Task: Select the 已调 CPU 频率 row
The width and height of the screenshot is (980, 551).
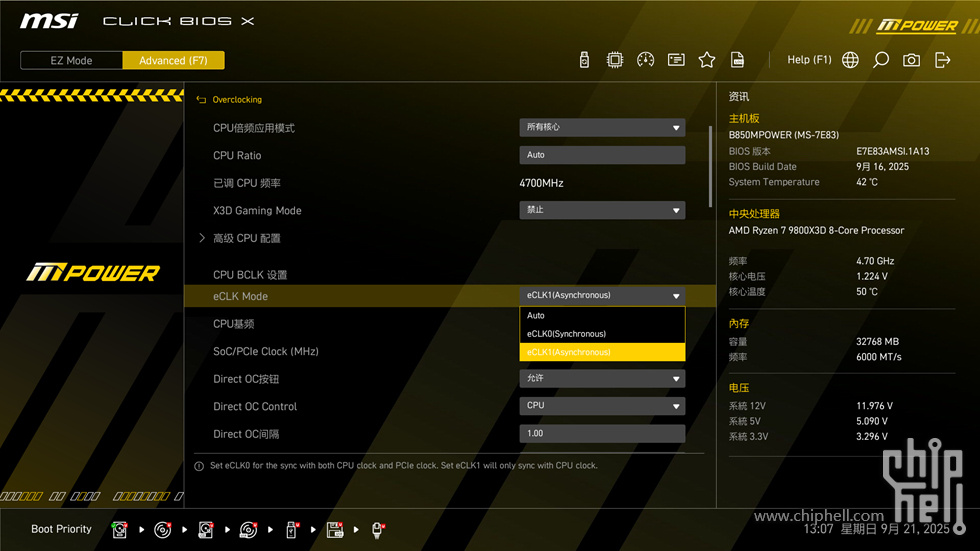Action: click(x=247, y=183)
